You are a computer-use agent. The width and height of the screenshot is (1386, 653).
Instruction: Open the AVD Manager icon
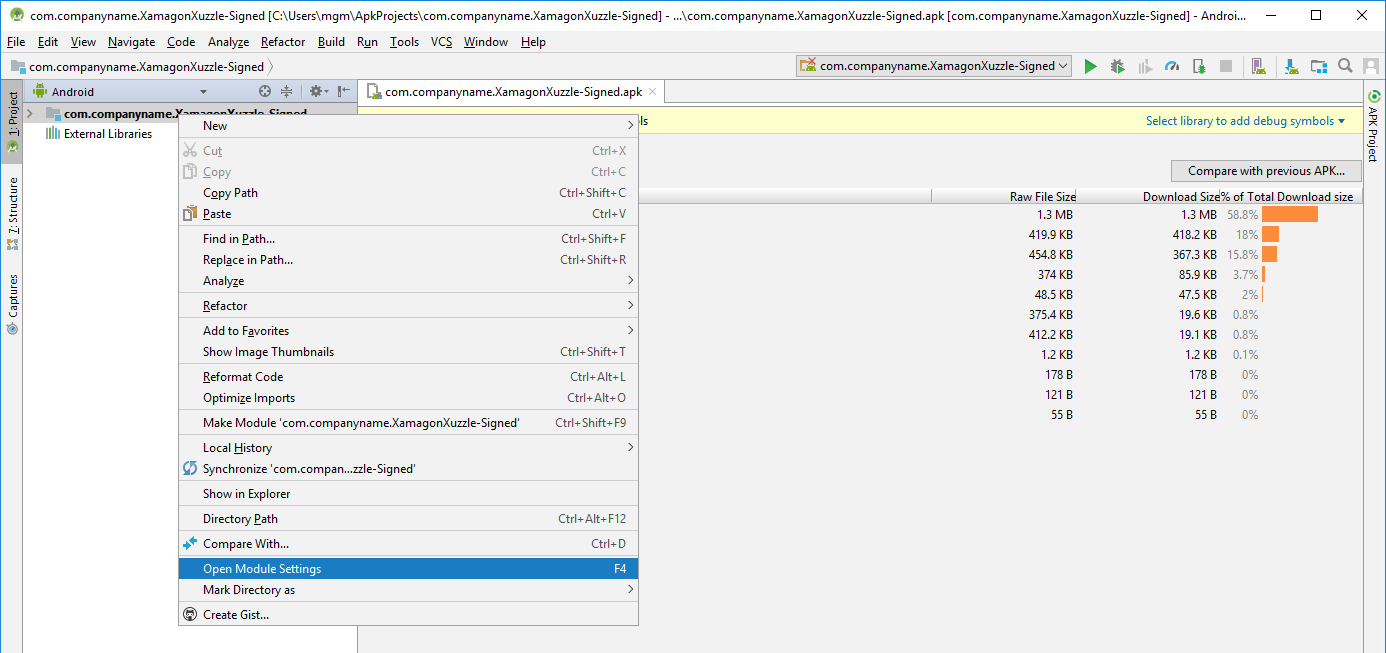coord(1260,66)
